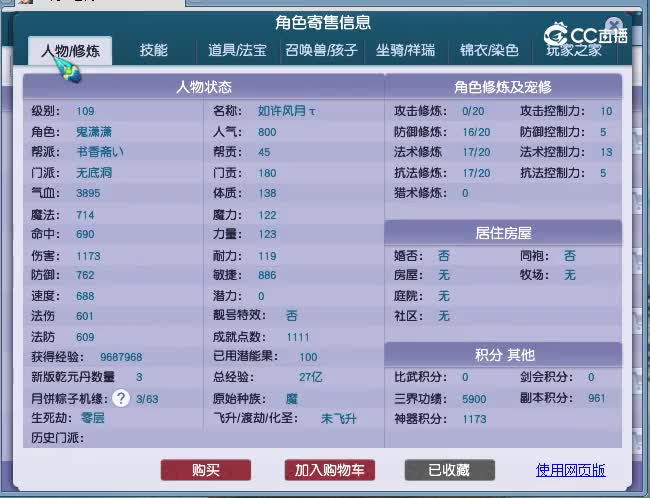Click the 体质 value 138
The width and height of the screenshot is (650, 498).
267,193
